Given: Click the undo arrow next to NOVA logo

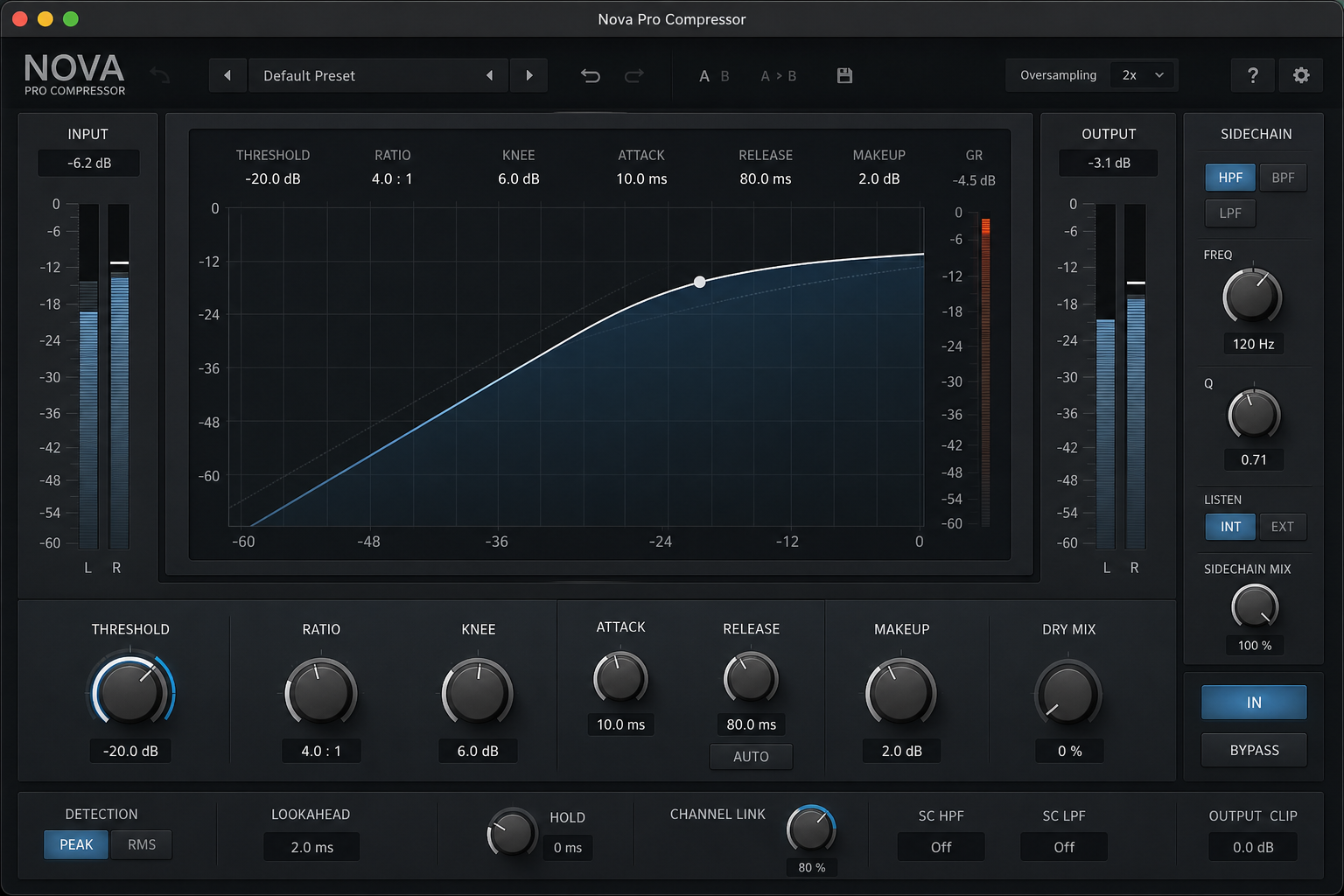Looking at the screenshot, I should coord(160,75).
